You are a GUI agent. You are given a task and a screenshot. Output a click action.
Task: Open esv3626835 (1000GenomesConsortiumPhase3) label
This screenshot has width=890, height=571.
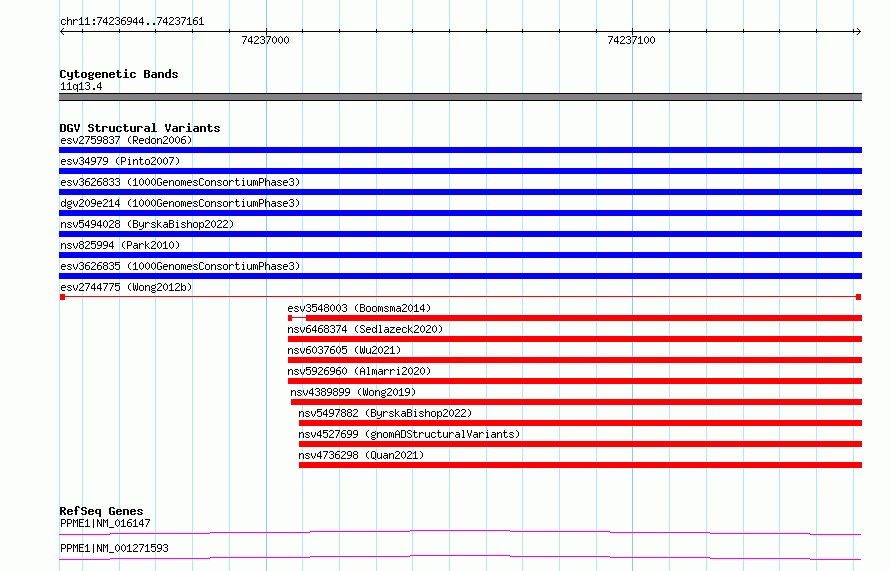point(180,266)
